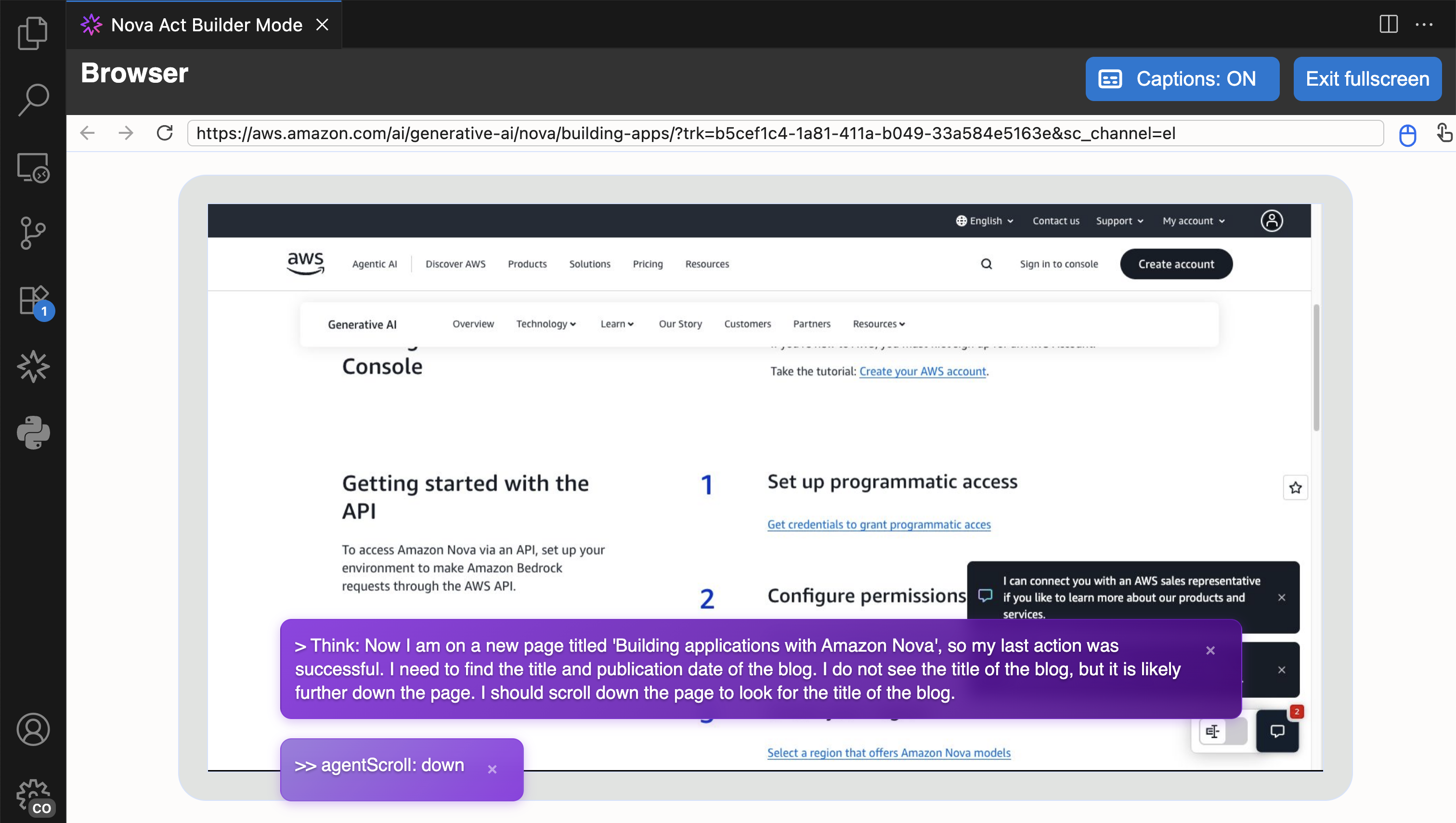
Task: Expand the Technology dropdown menu
Action: click(x=546, y=324)
